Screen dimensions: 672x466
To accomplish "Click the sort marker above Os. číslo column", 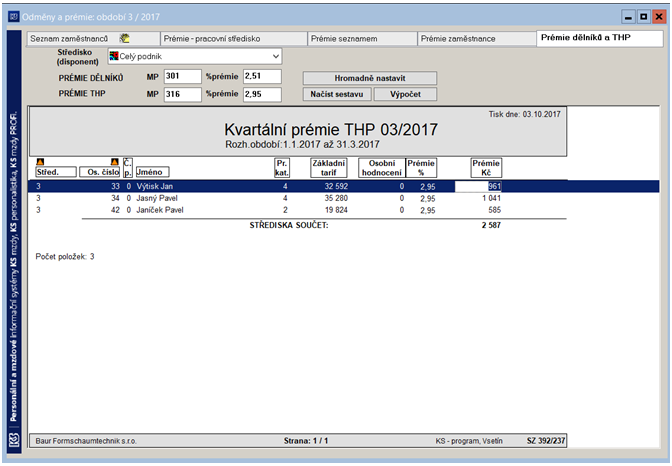I will 114,162.
